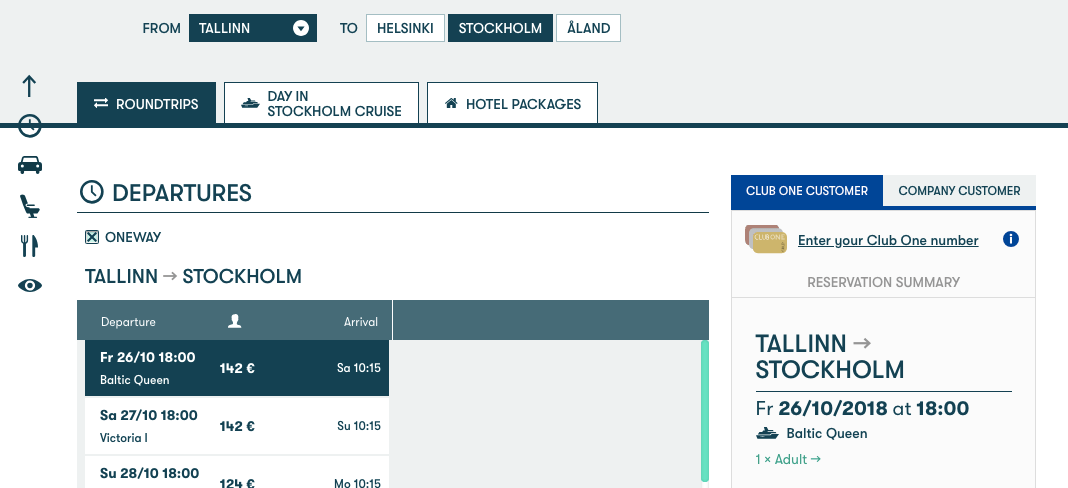Switch to Day in Stockholm Cruise tab
This screenshot has width=1068, height=488.
point(320,104)
